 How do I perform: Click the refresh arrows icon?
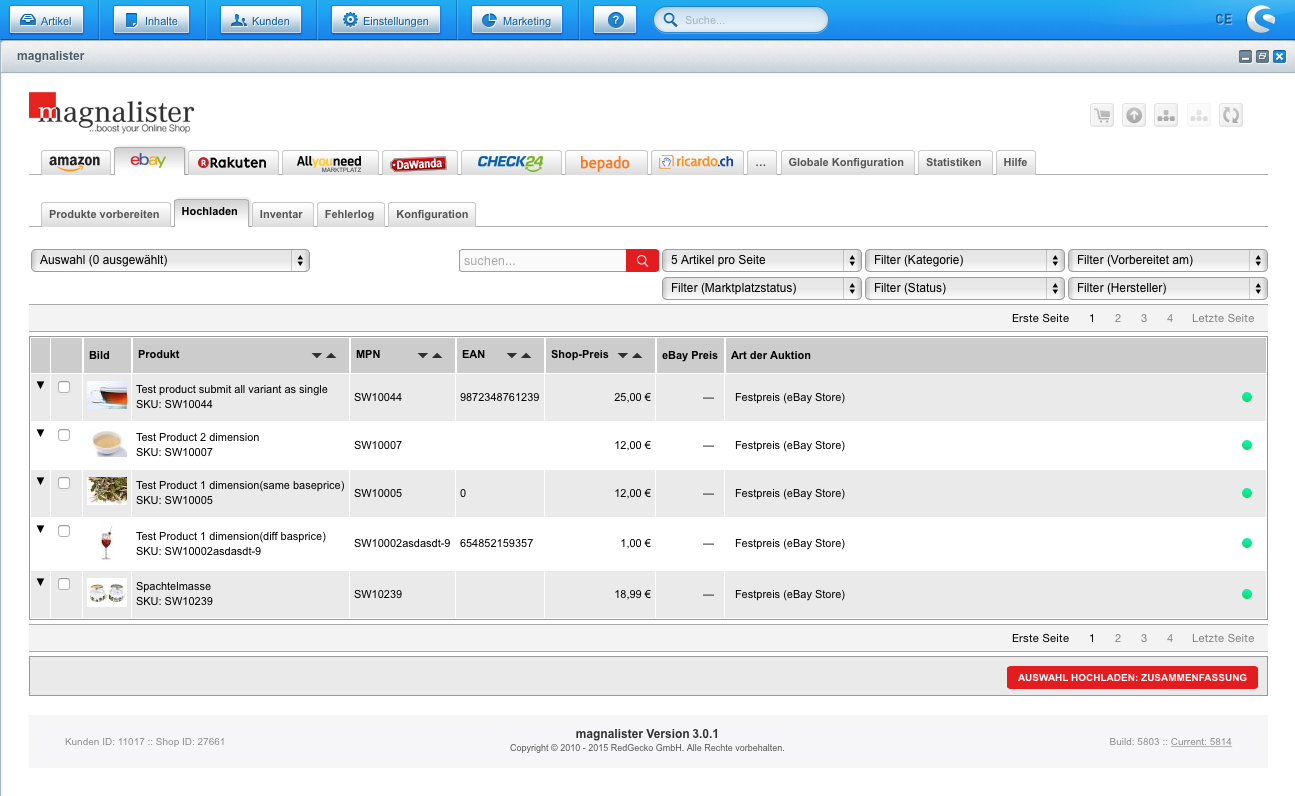[x=1231, y=115]
